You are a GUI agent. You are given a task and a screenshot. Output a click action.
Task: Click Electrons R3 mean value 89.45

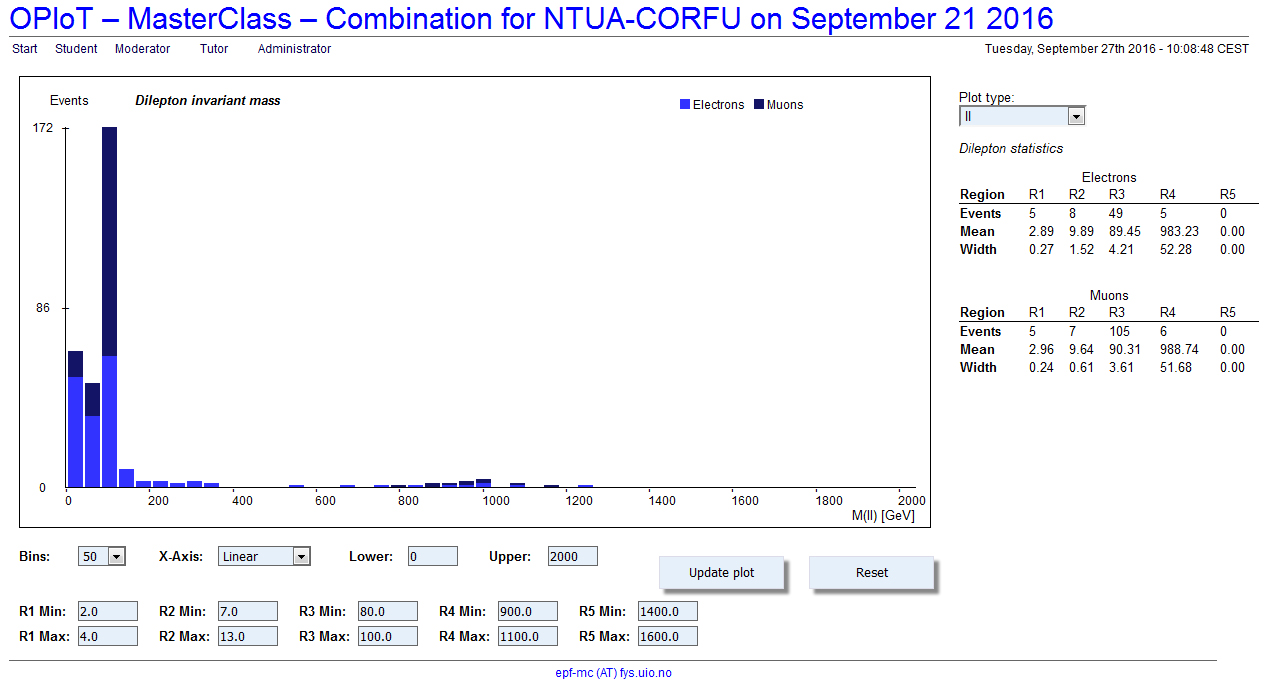click(1125, 231)
